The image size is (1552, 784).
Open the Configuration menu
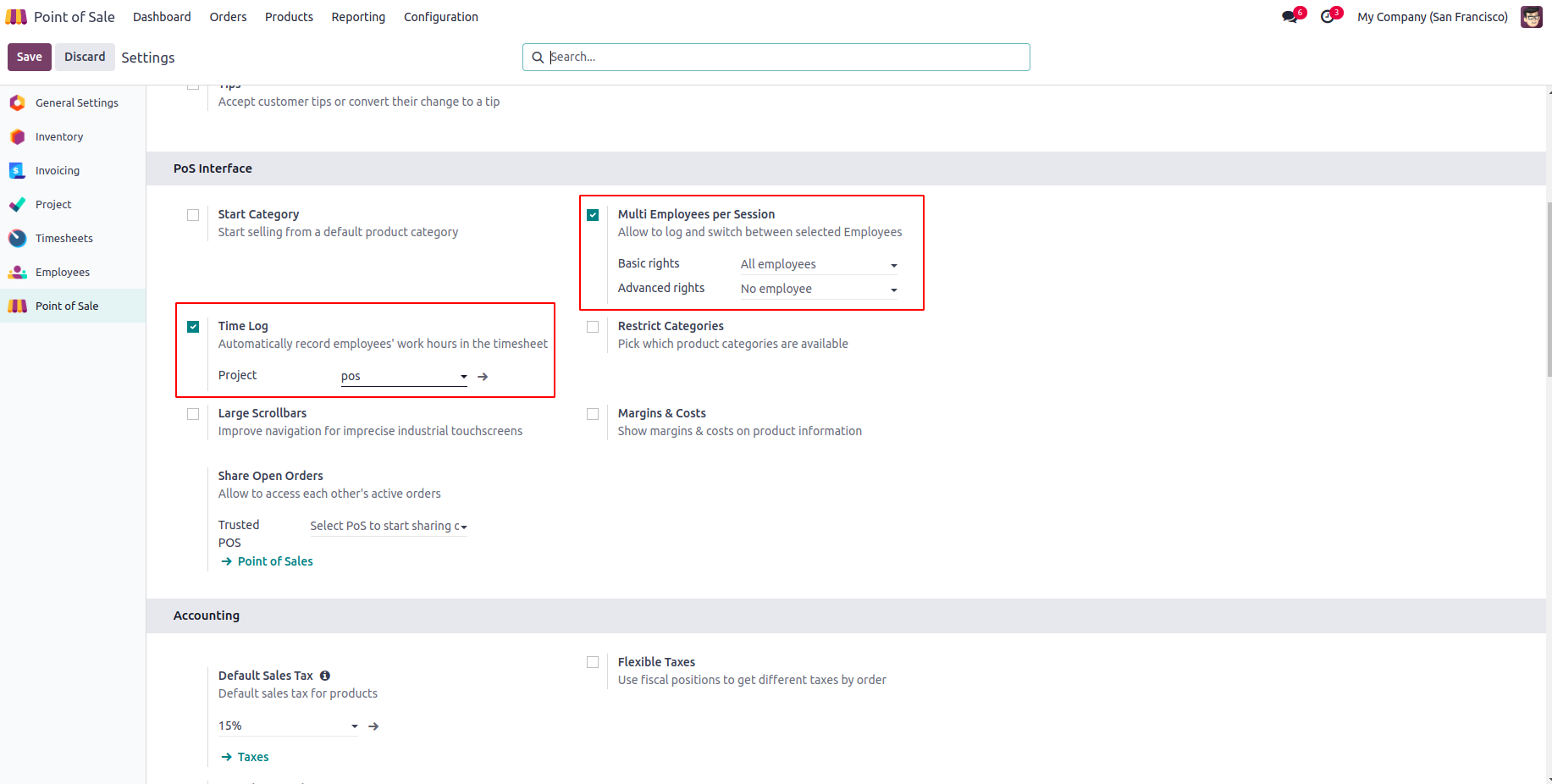440,17
